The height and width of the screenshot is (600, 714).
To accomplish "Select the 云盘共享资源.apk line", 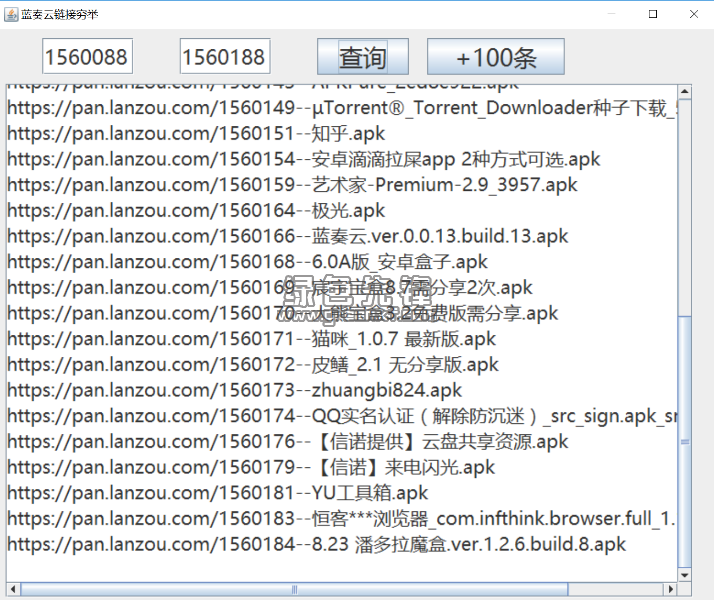I will click(x=288, y=442).
